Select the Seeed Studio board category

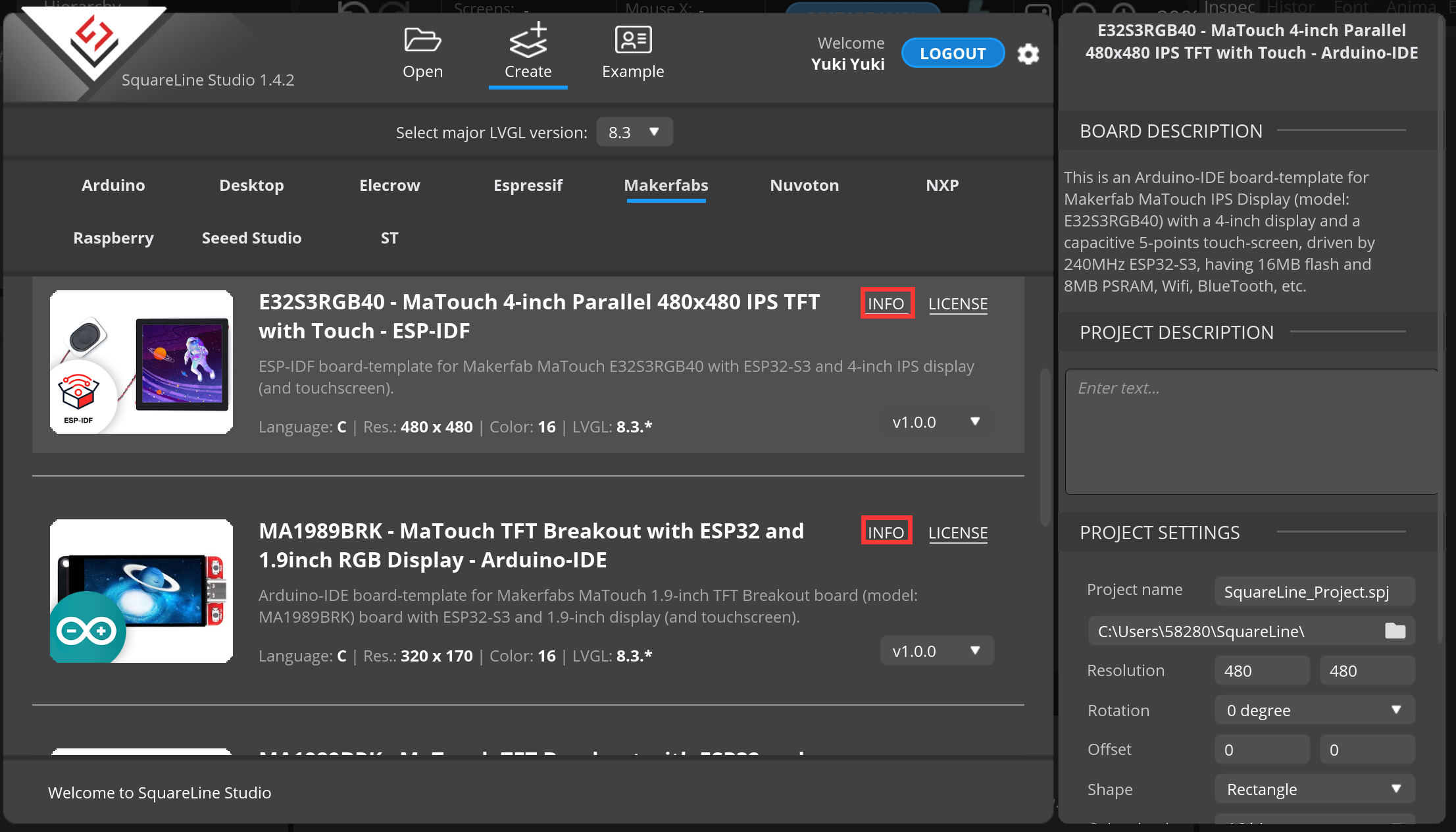(251, 238)
